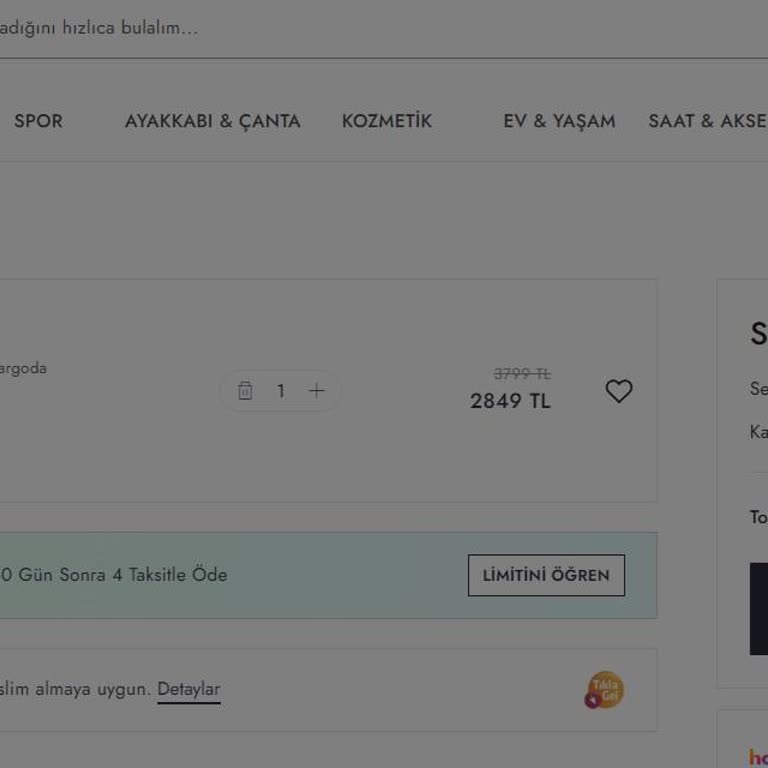768x768 pixels.
Task: Open the SAAT & AKSESUAR menu item
Action: [x=708, y=121]
